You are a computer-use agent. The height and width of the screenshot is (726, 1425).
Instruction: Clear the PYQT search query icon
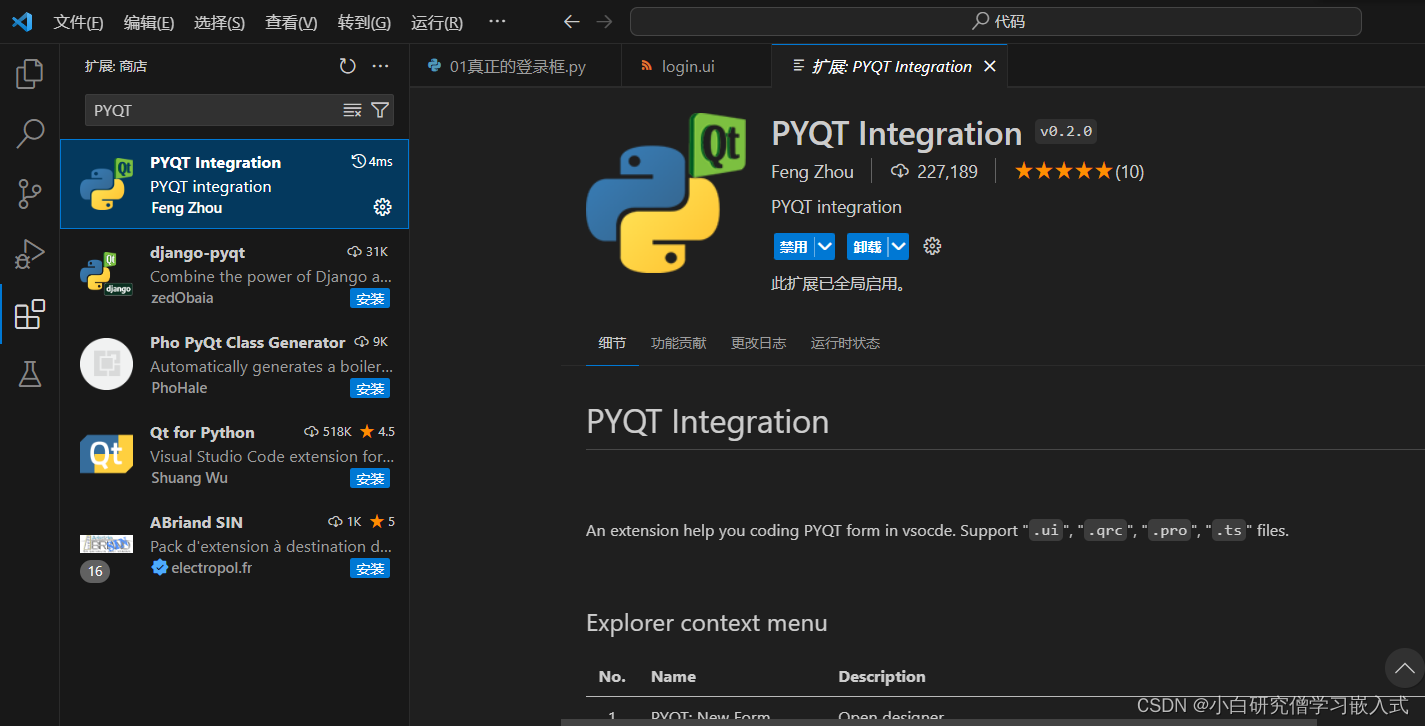352,110
